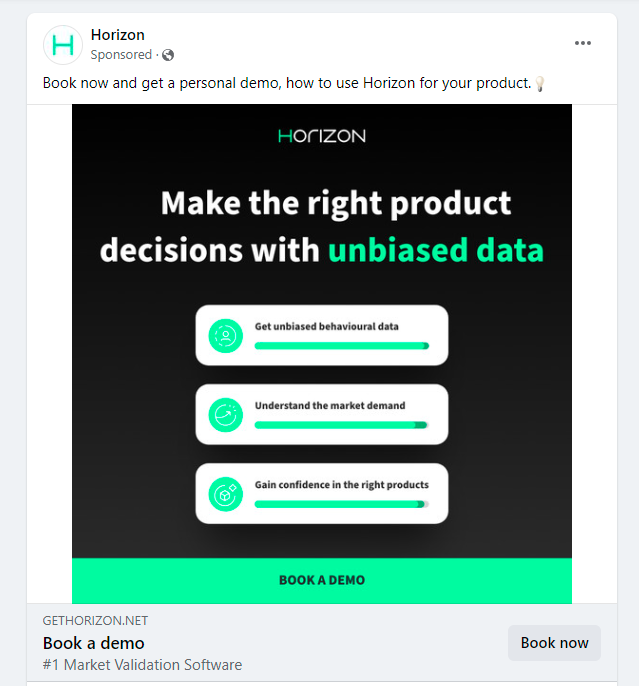This screenshot has height=686, width=639.
Task: Click the Book now button
Action: pos(554,643)
